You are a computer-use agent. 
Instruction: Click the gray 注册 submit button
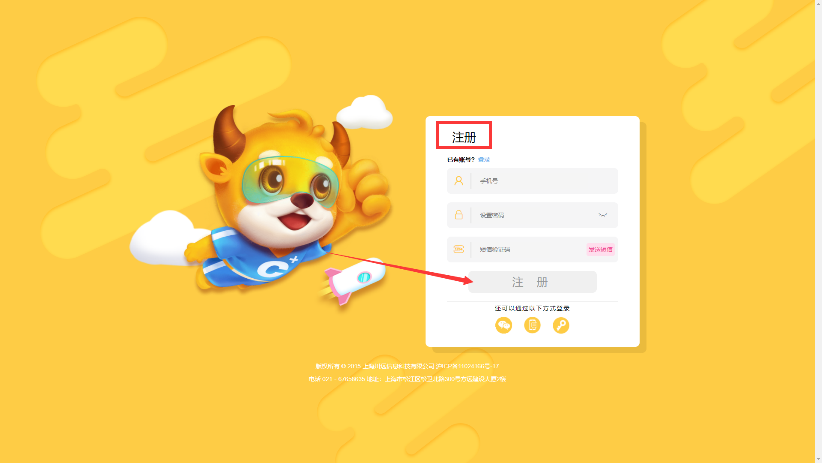[x=532, y=282]
